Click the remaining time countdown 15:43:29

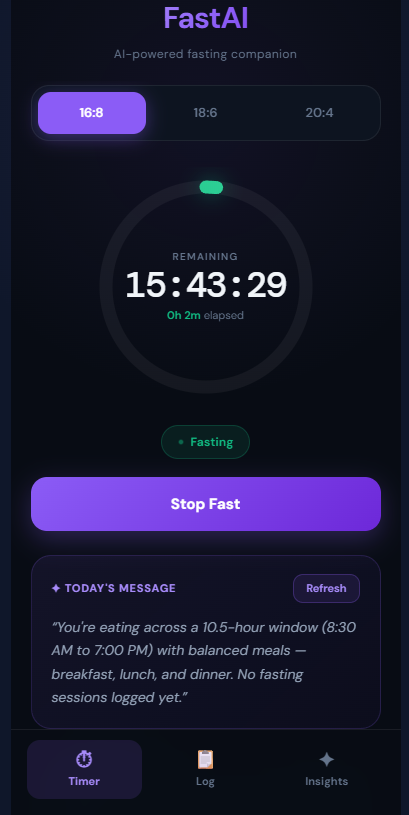[x=206, y=285]
